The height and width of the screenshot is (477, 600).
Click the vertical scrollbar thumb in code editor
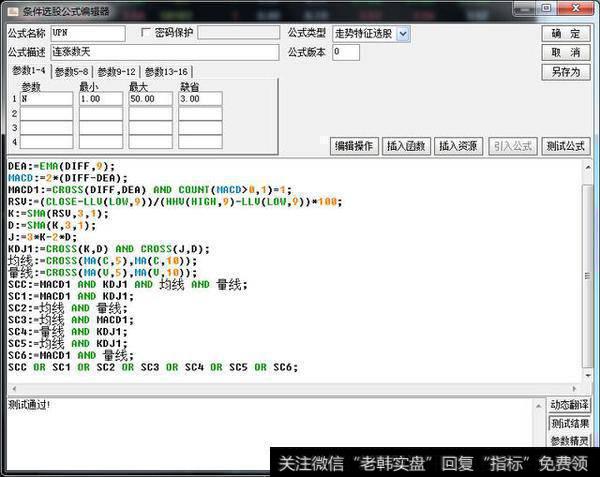click(587, 275)
